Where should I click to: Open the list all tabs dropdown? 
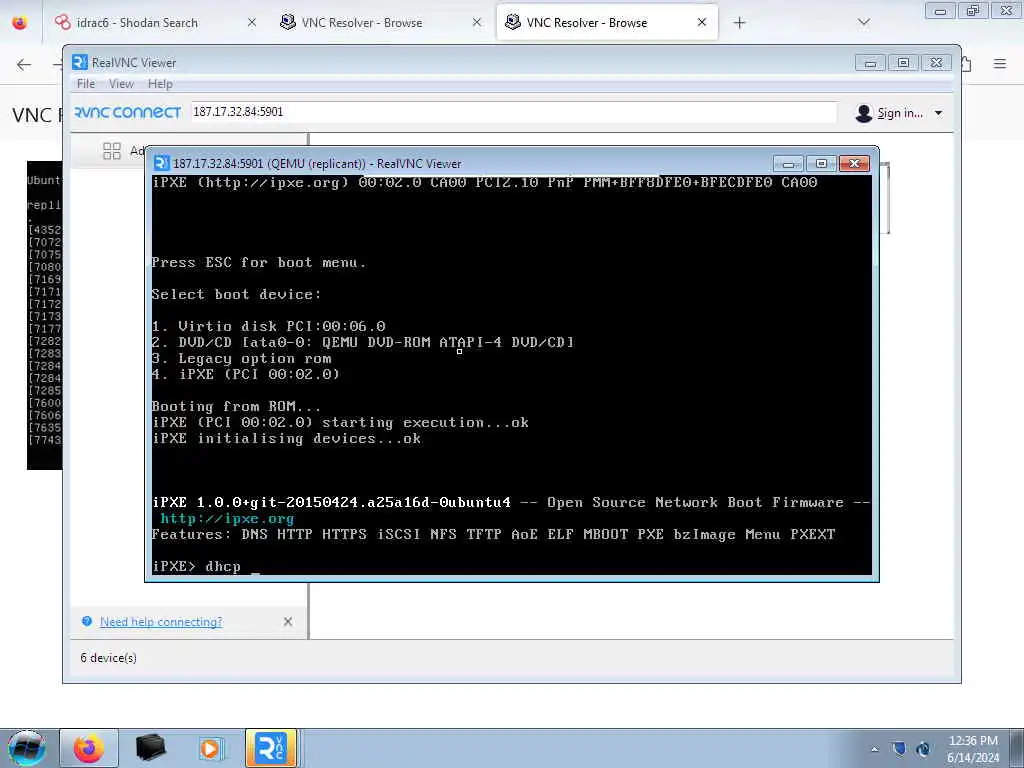(x=864, y=22)
